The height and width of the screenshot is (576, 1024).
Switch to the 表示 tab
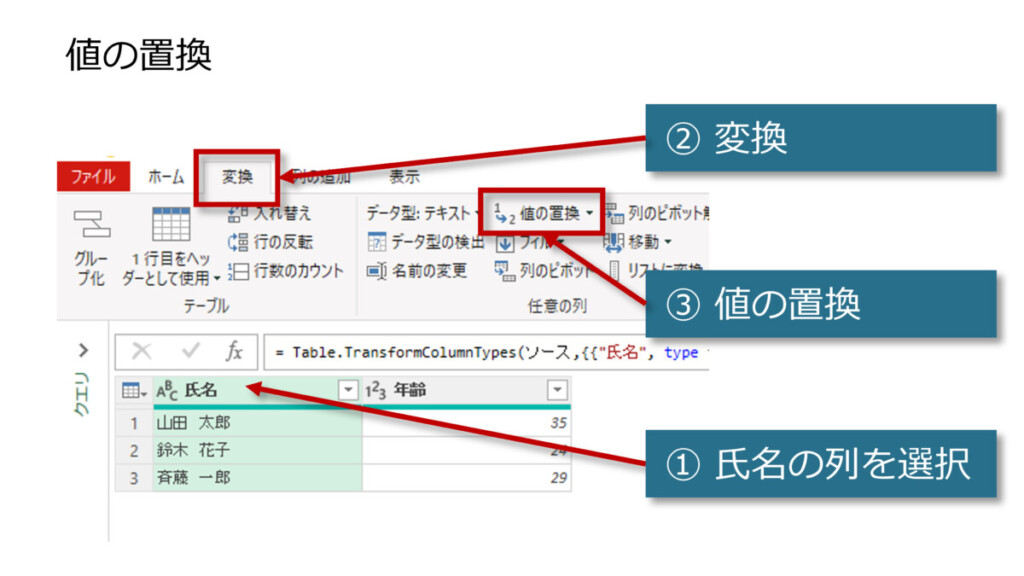[404, 177]
